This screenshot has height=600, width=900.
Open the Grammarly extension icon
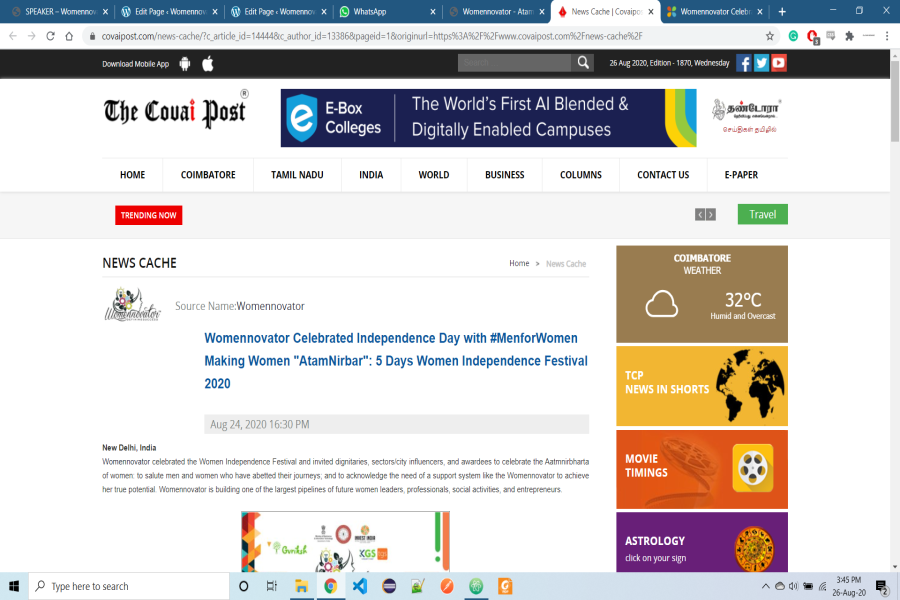pos(793,36)
